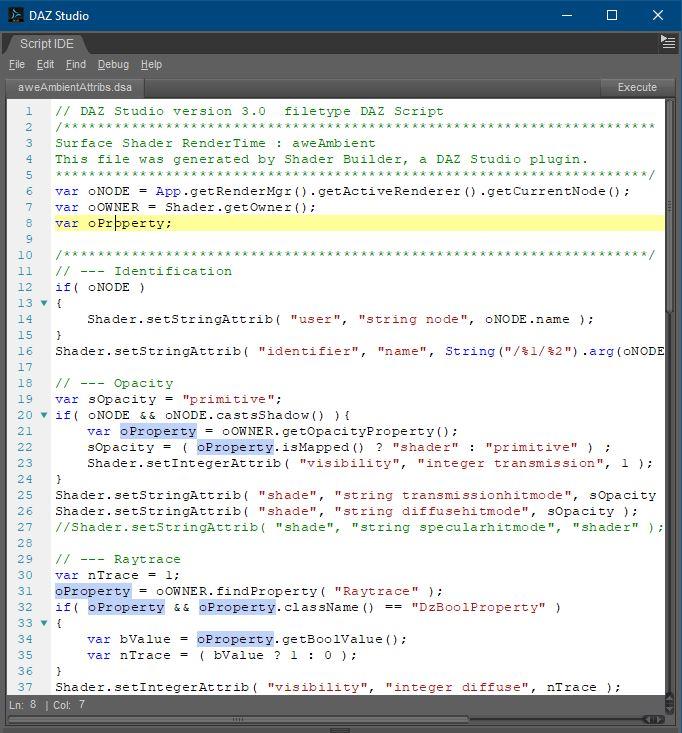682x733 pixels.
Task: Minimize the DAZ Studio window
Action: tap(567, 15)
